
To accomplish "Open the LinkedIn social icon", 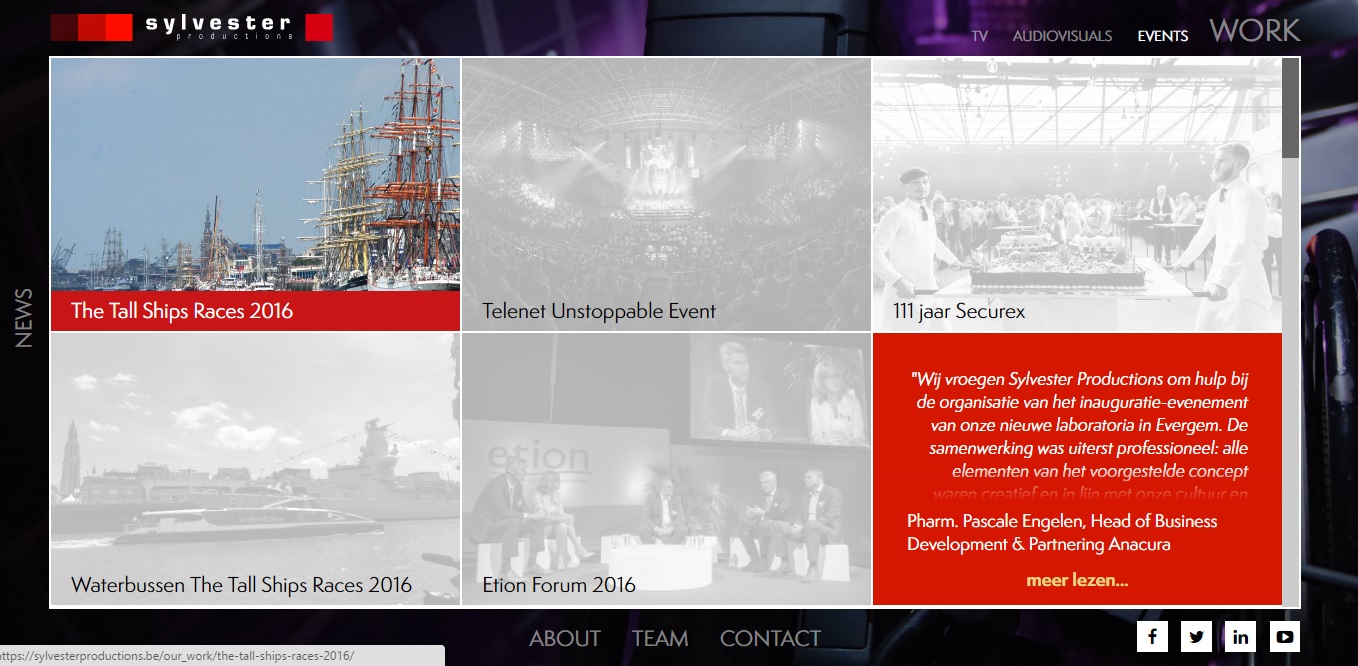I will 1241,636.
